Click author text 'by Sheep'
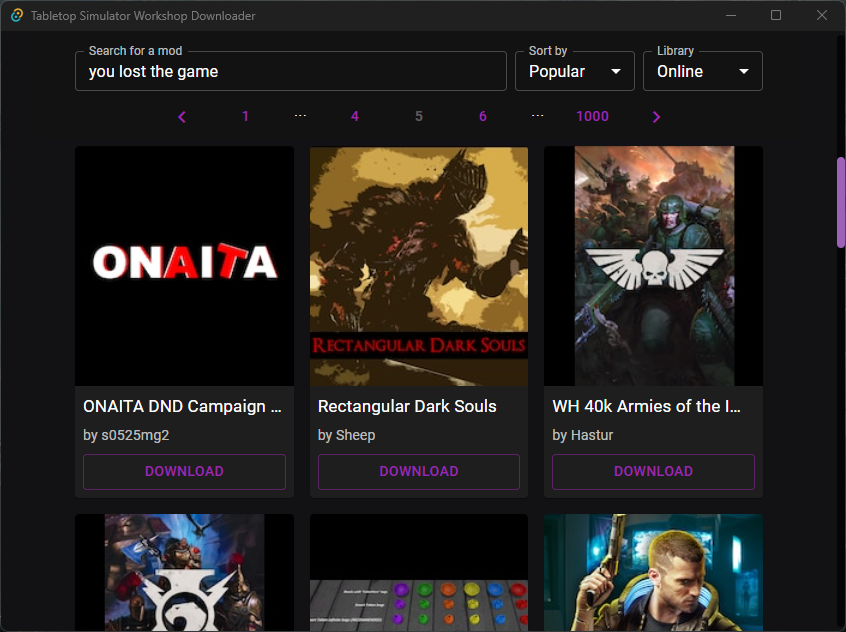 [x=346, y=435]
